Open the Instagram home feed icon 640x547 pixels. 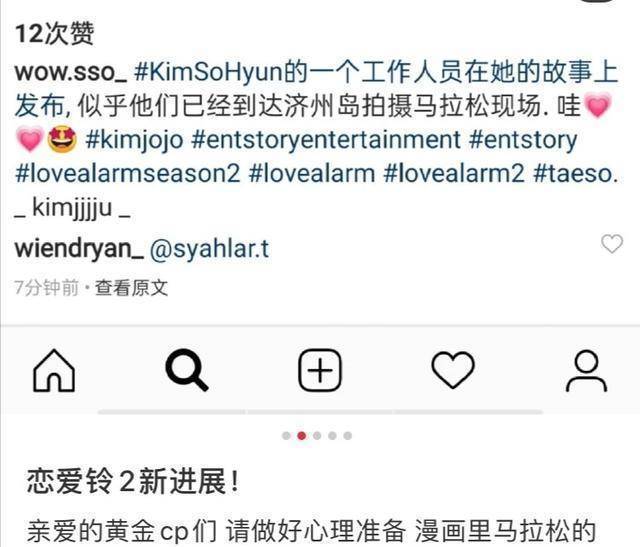tap(54, 371)
